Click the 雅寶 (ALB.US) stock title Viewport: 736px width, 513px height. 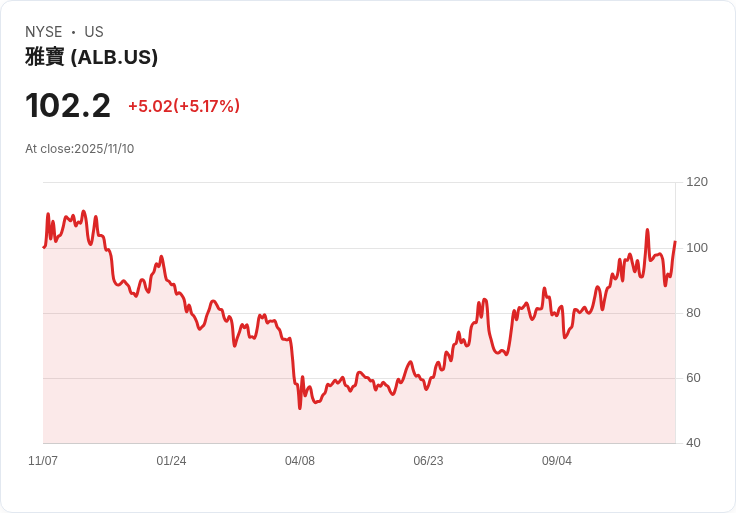(x=92, y=57)
